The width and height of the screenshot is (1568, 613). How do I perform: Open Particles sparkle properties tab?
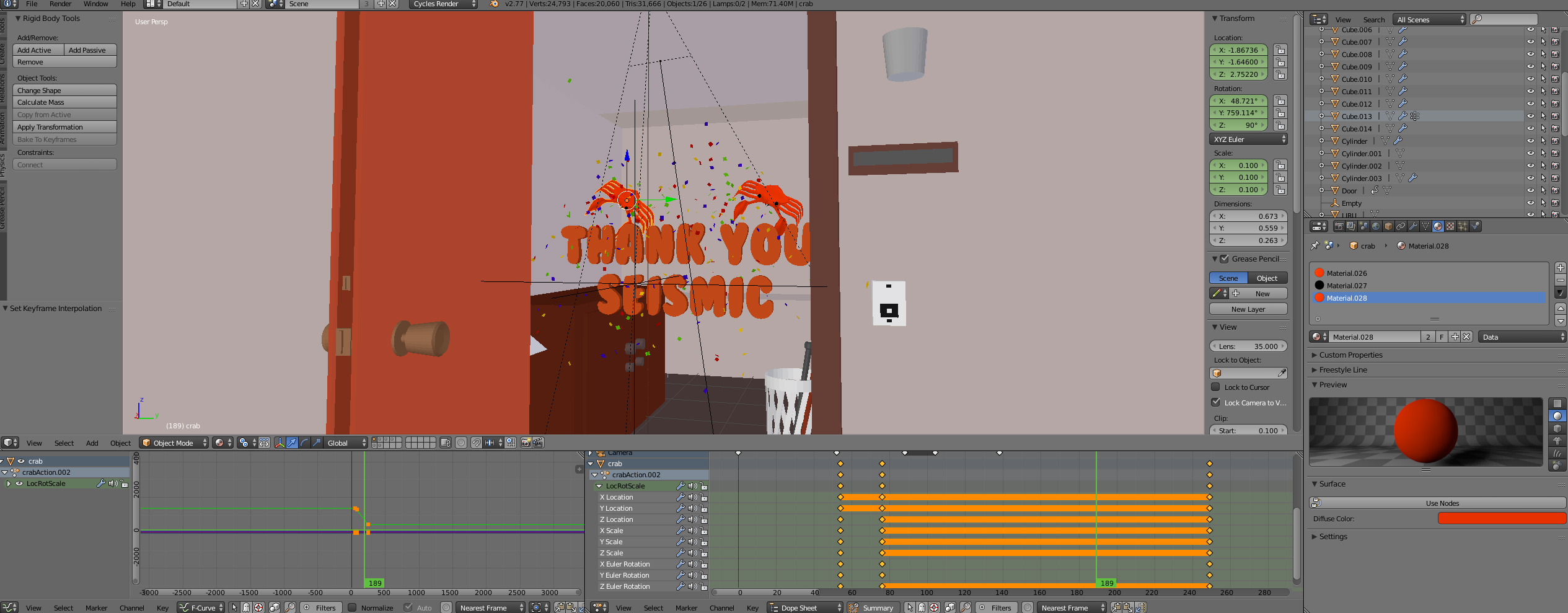1463,226
